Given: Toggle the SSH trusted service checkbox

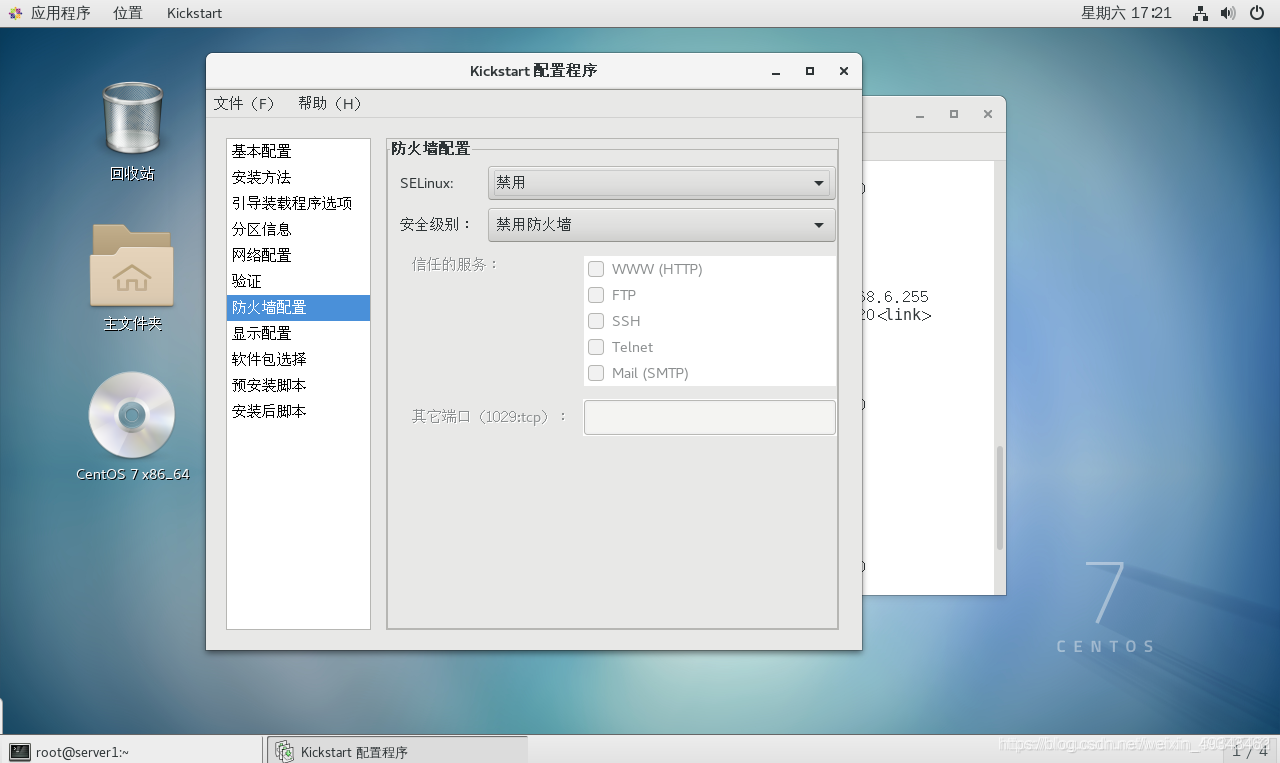Looking at the screenshot, I should click(596, 321).
